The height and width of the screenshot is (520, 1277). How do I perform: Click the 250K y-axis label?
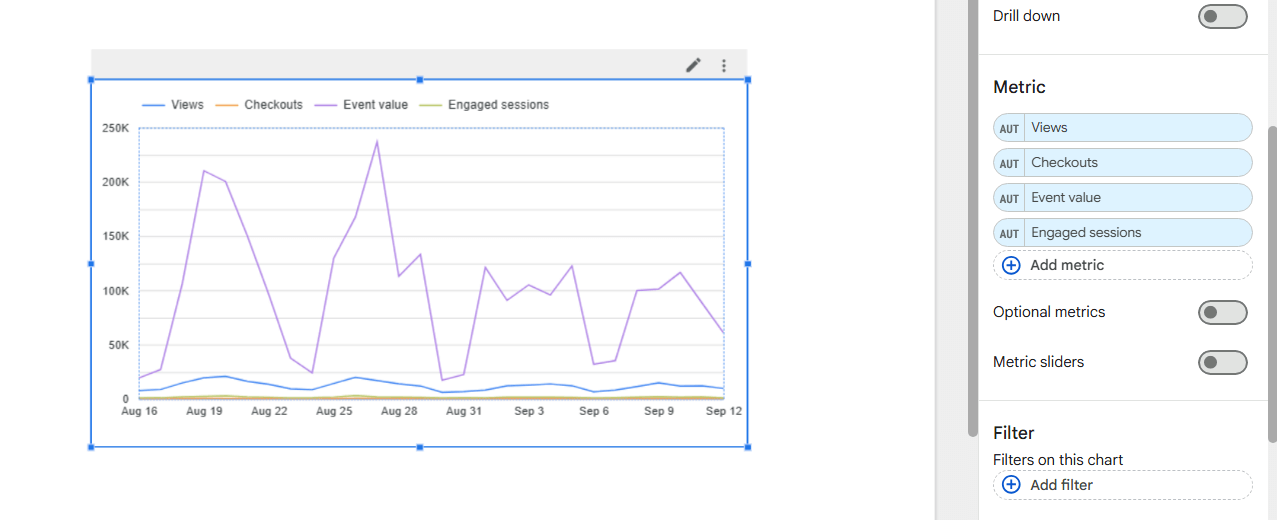tap(116, 128)
